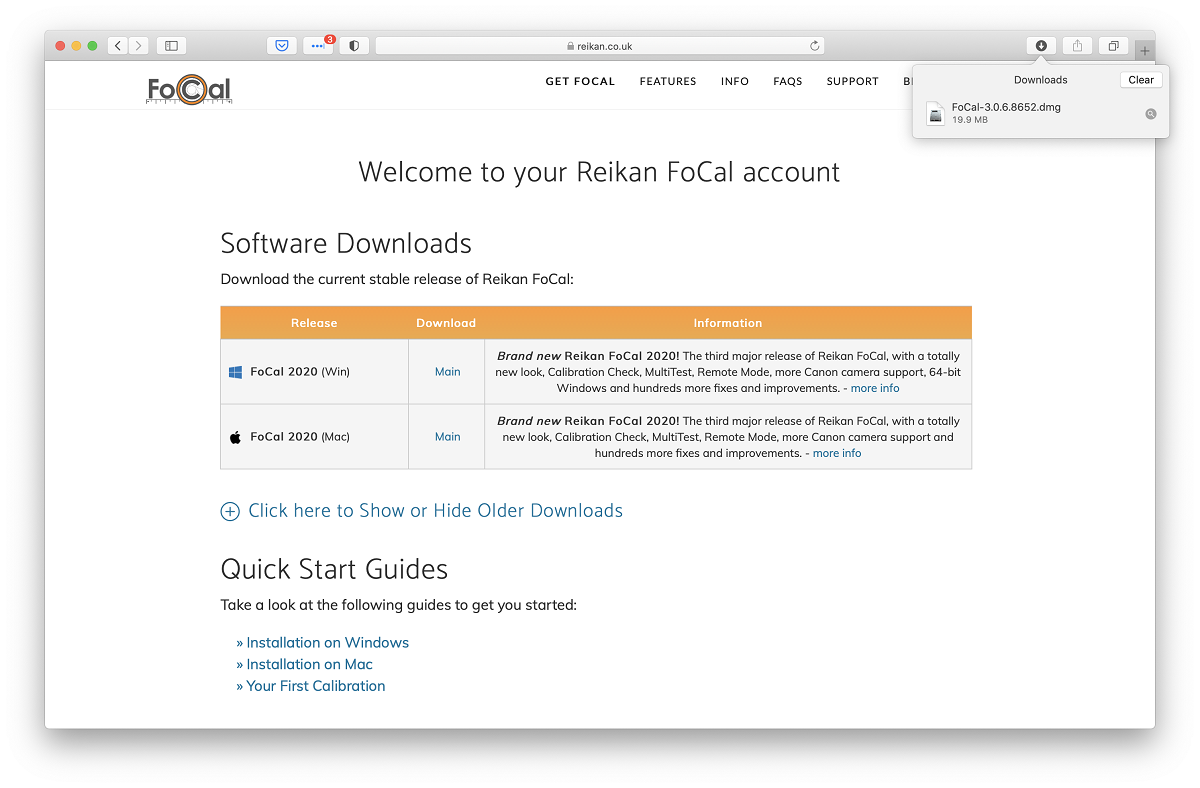Click the reikan.co.uk address bar
This screenshot has height=788, width=1200.
pos(599,46)
